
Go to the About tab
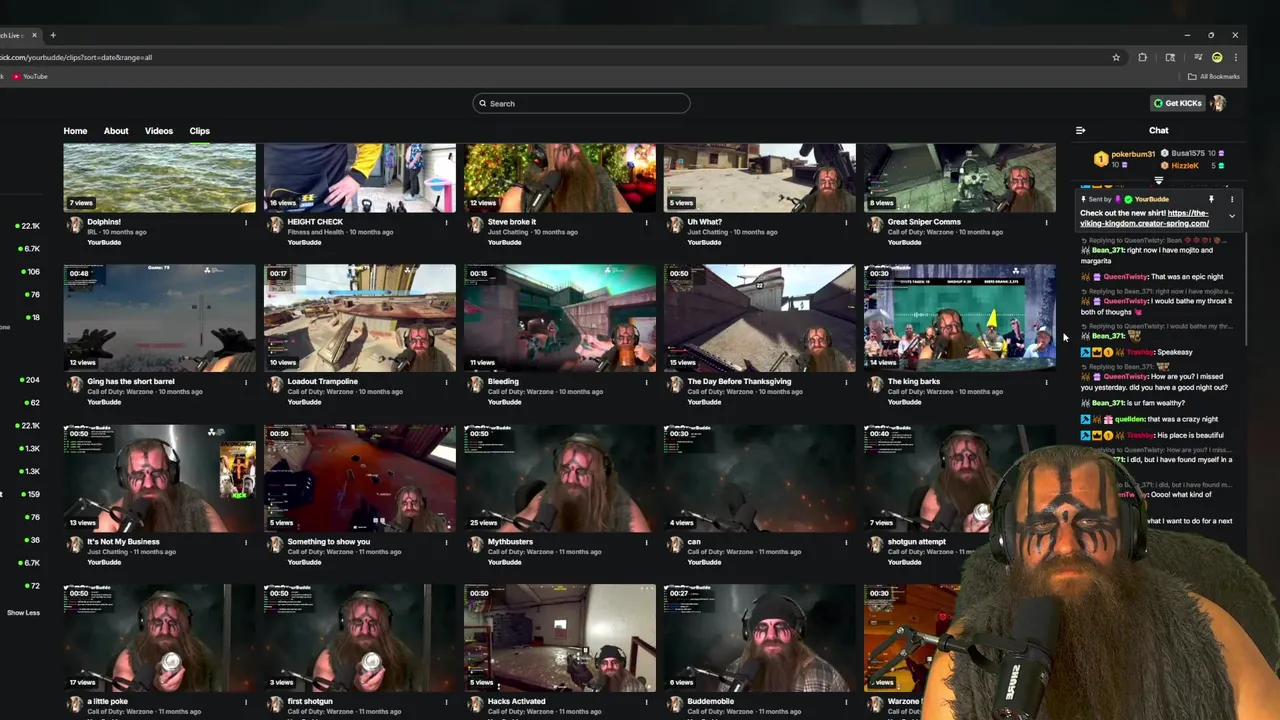(116, 131)
